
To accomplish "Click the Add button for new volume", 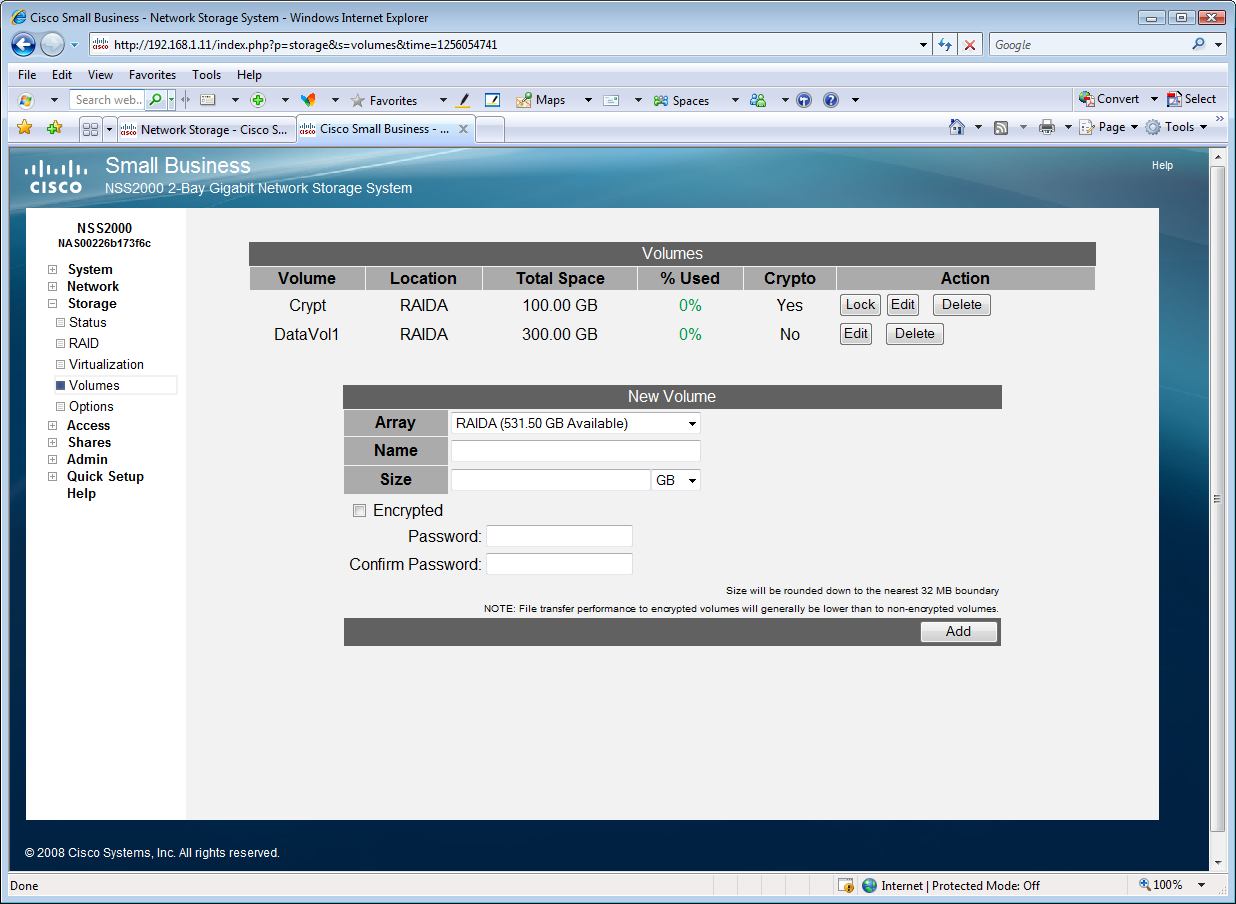I will pyautogui.click(x=958, y=632).
